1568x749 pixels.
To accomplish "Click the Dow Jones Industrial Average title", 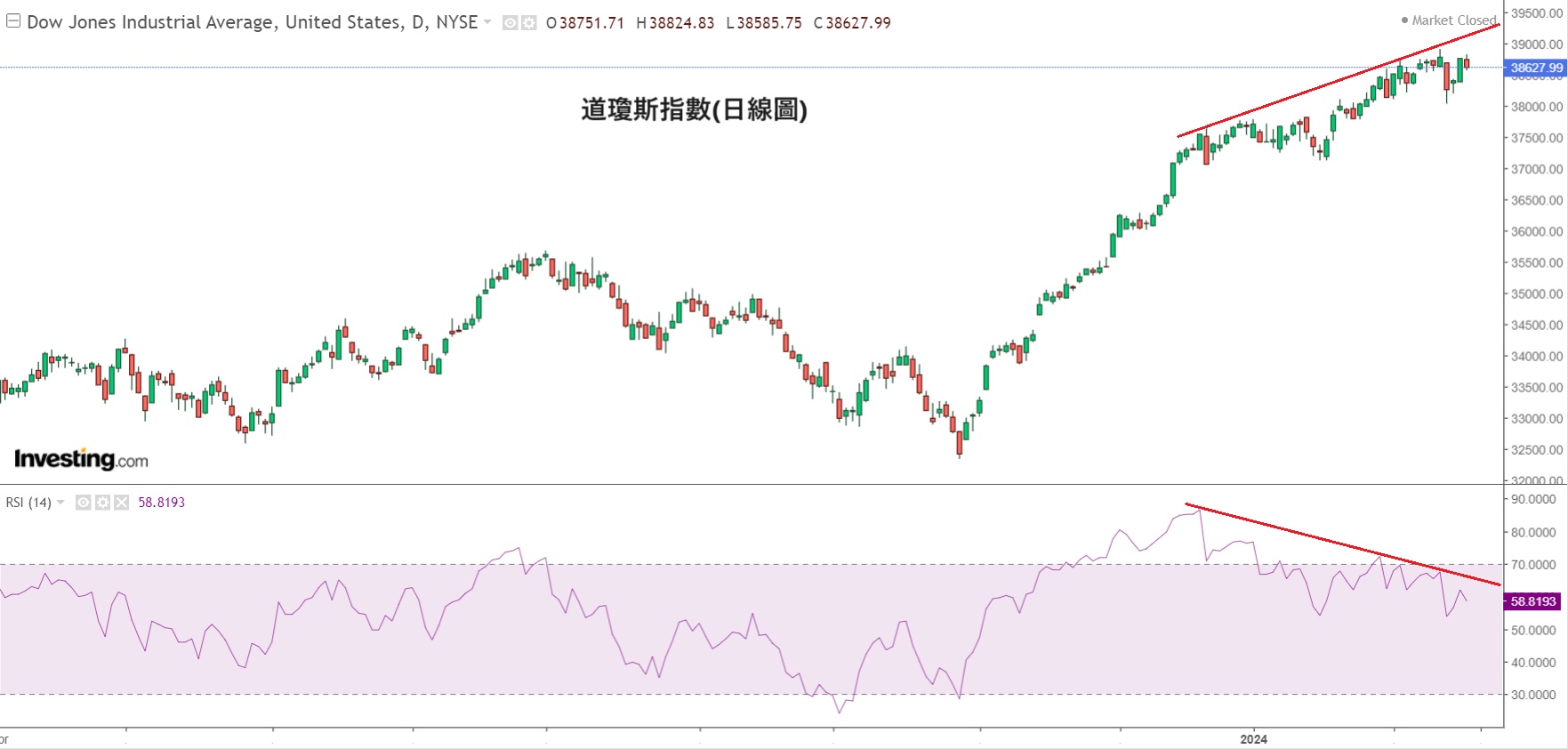I will coord(252,22).
